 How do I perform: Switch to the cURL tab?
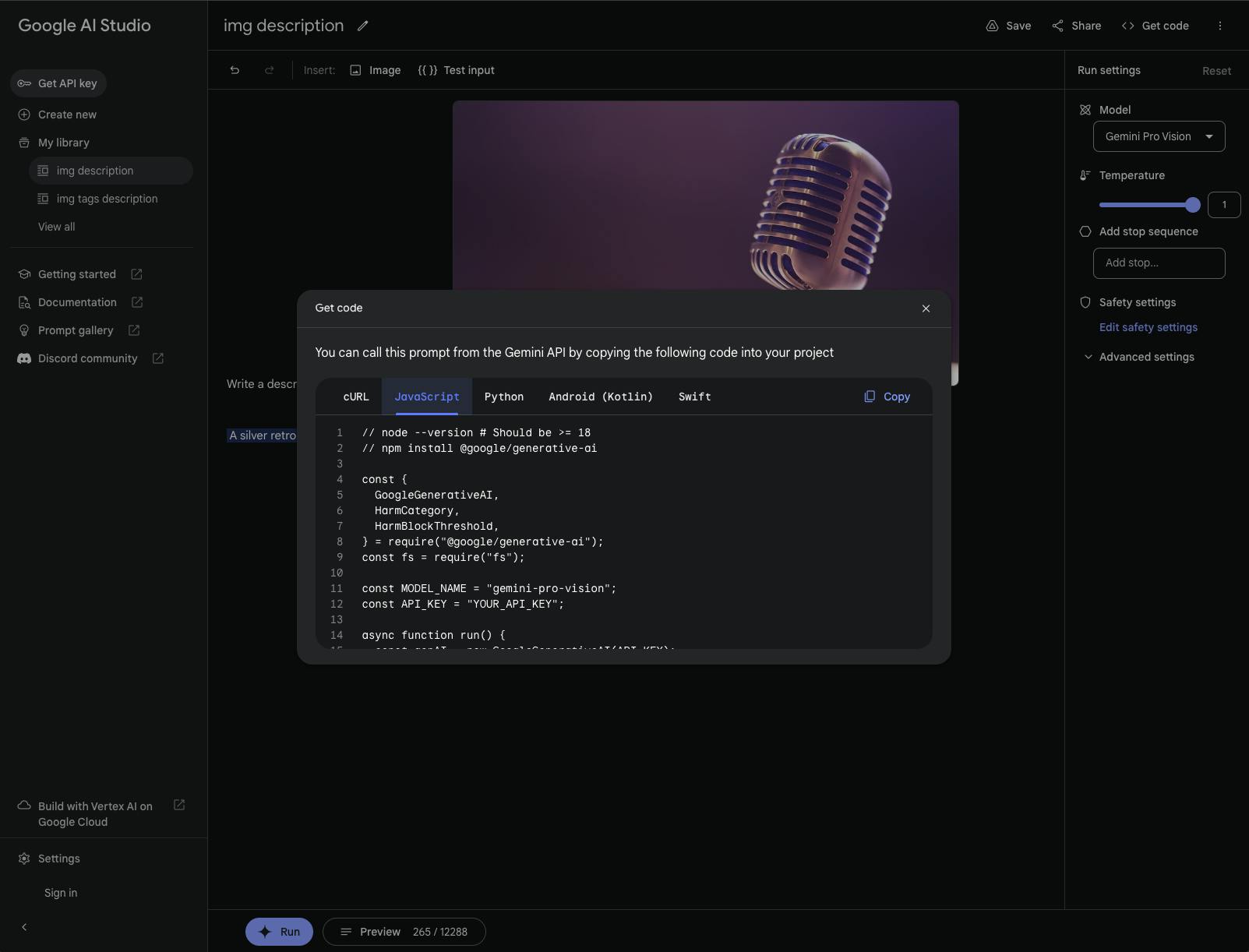(x=356, y=397)
